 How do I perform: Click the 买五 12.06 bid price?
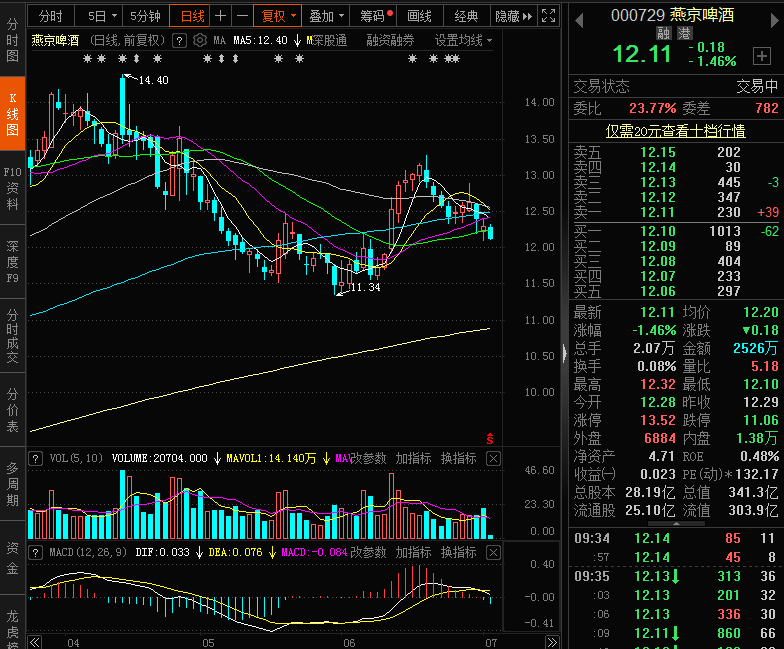(658, 292)
